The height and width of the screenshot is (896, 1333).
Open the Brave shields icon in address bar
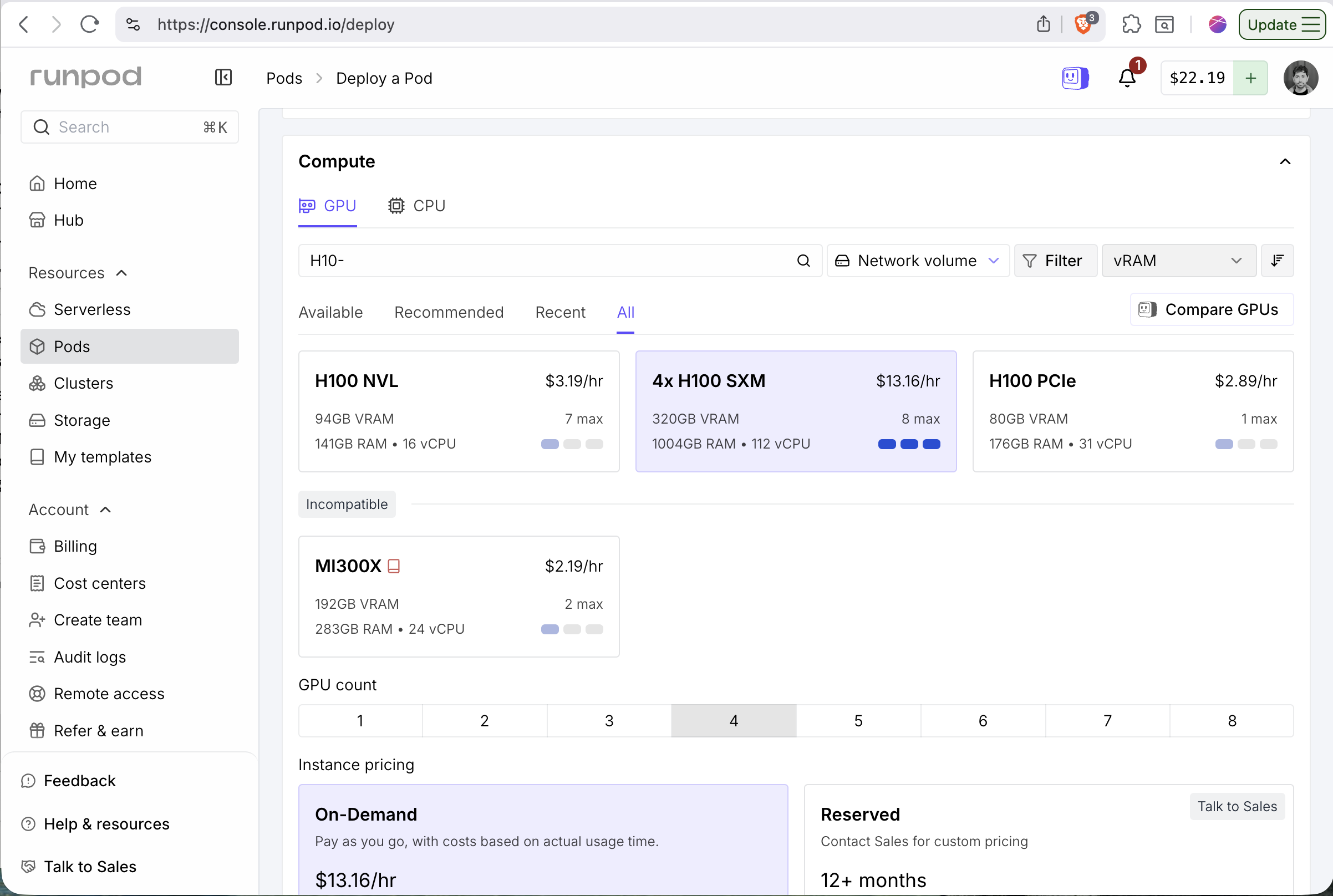[x=1083, y=24]
